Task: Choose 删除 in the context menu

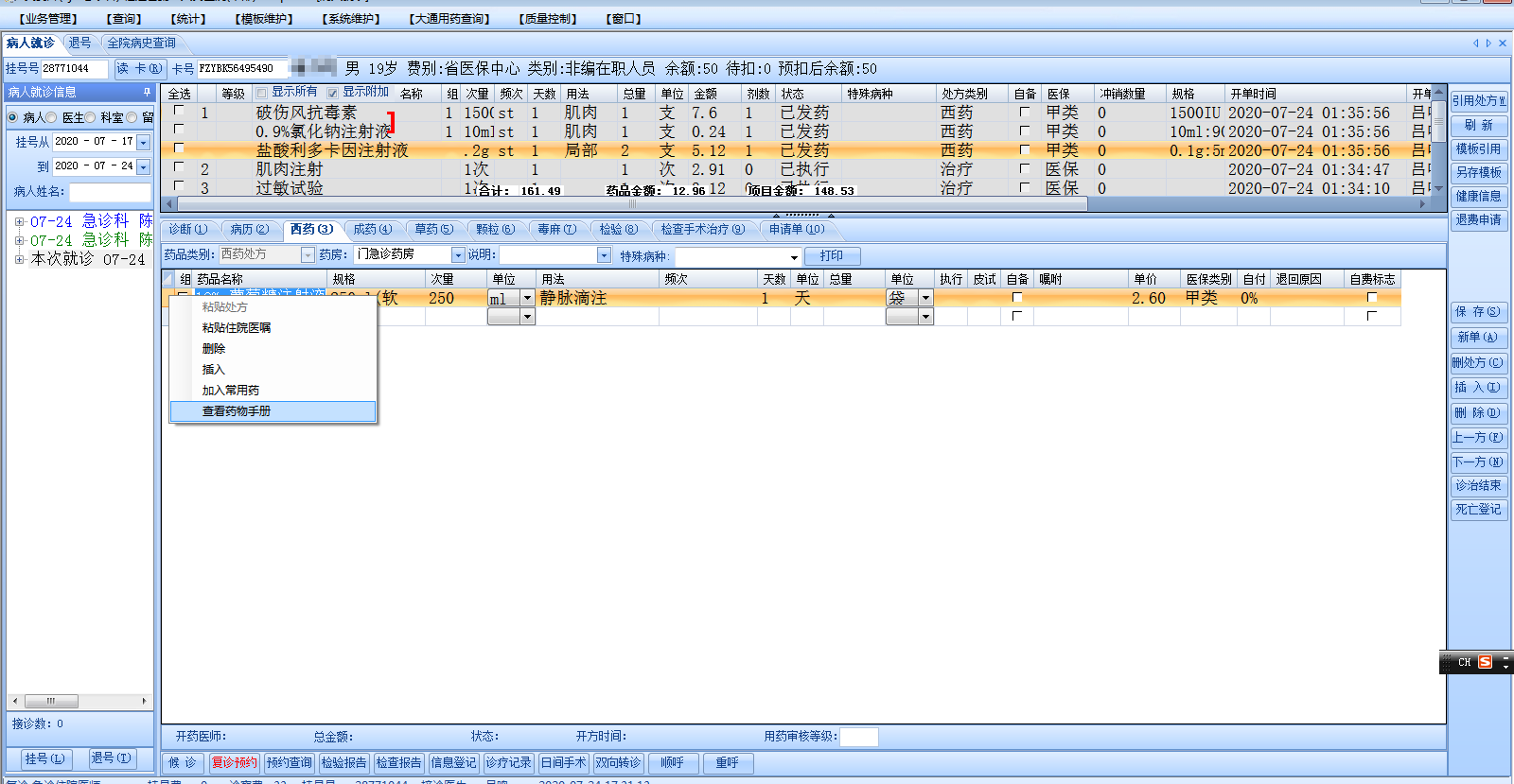Action: [273, 349]
